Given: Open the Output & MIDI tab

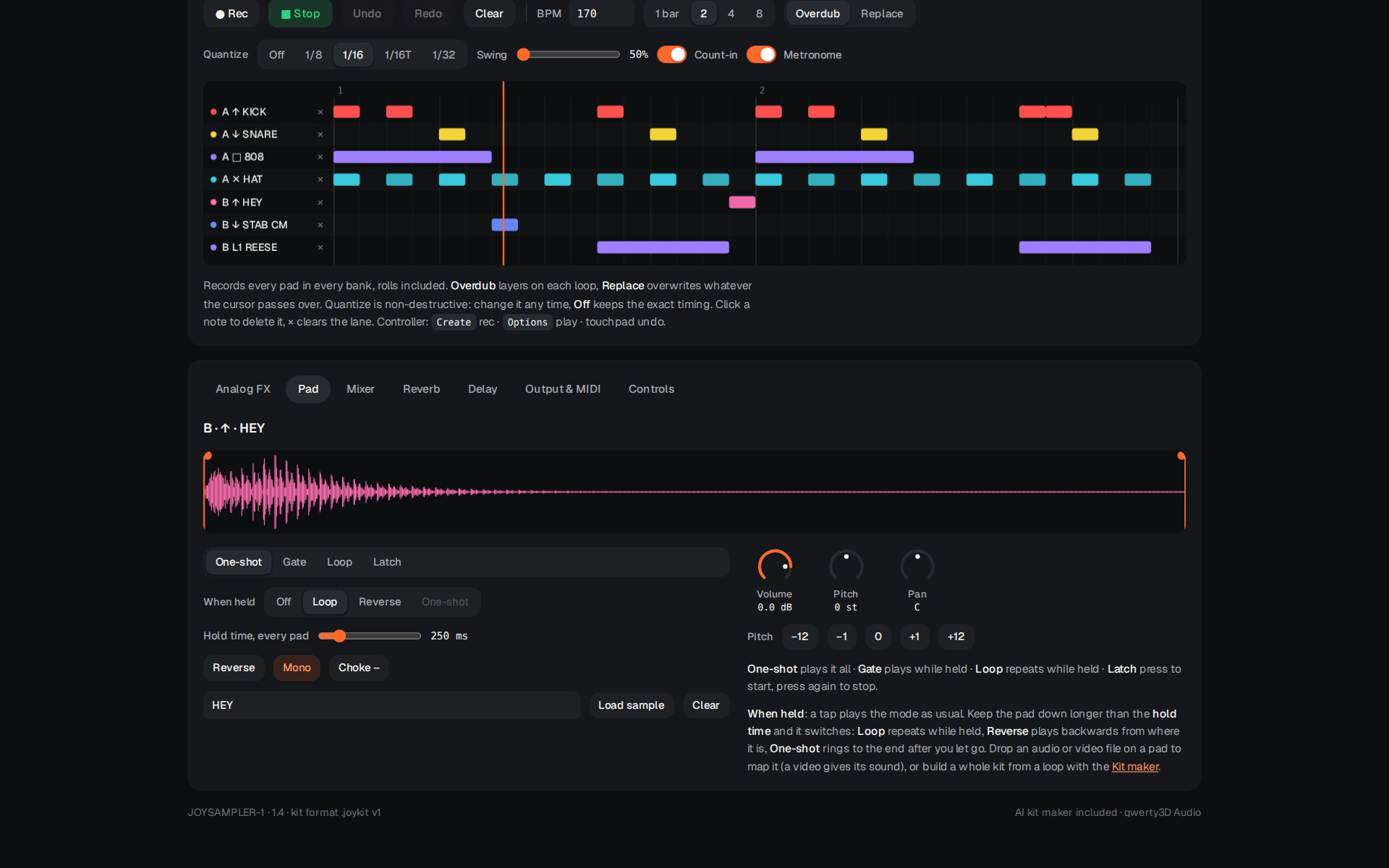Looking at the screenshot, I should (x=563, y=389).
